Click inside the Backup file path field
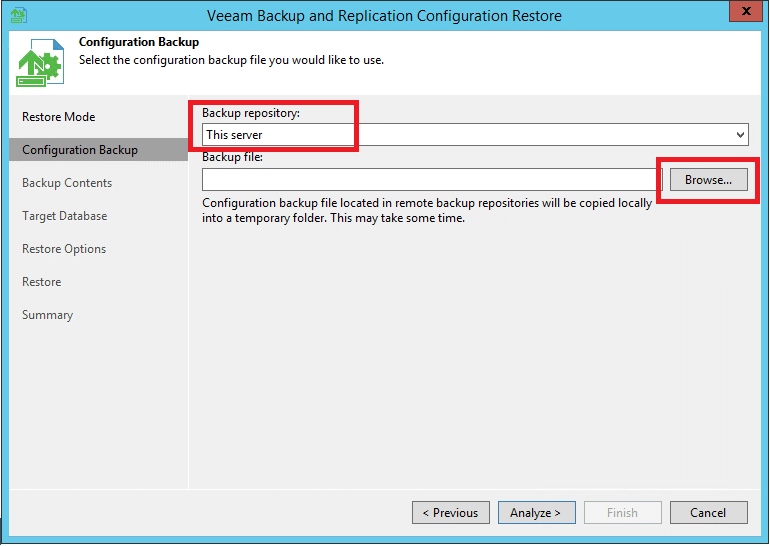Screen dimensions: 770x546 pyautogui.click(x=432, y=180)
